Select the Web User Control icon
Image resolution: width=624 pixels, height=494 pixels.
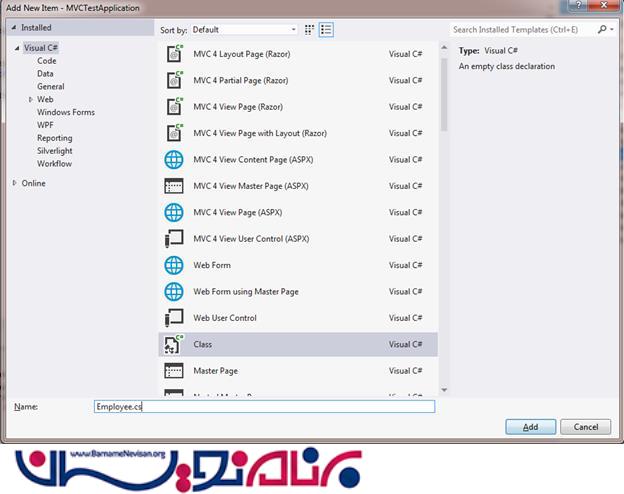(x=174, y=318)
